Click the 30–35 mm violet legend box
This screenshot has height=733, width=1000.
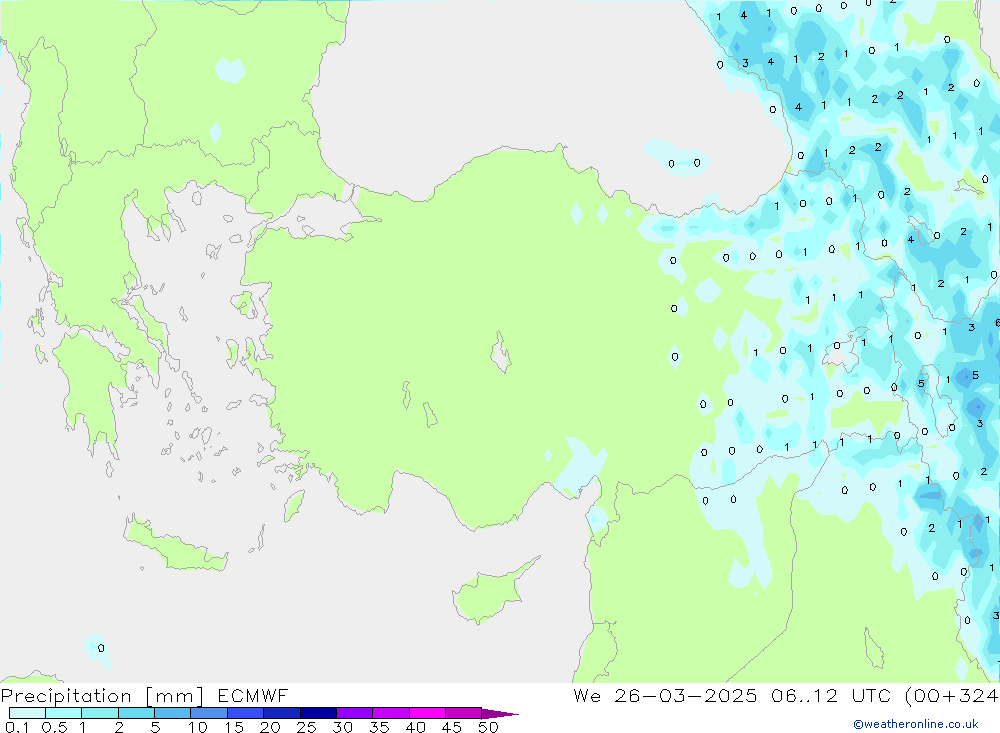click(355, 713)
